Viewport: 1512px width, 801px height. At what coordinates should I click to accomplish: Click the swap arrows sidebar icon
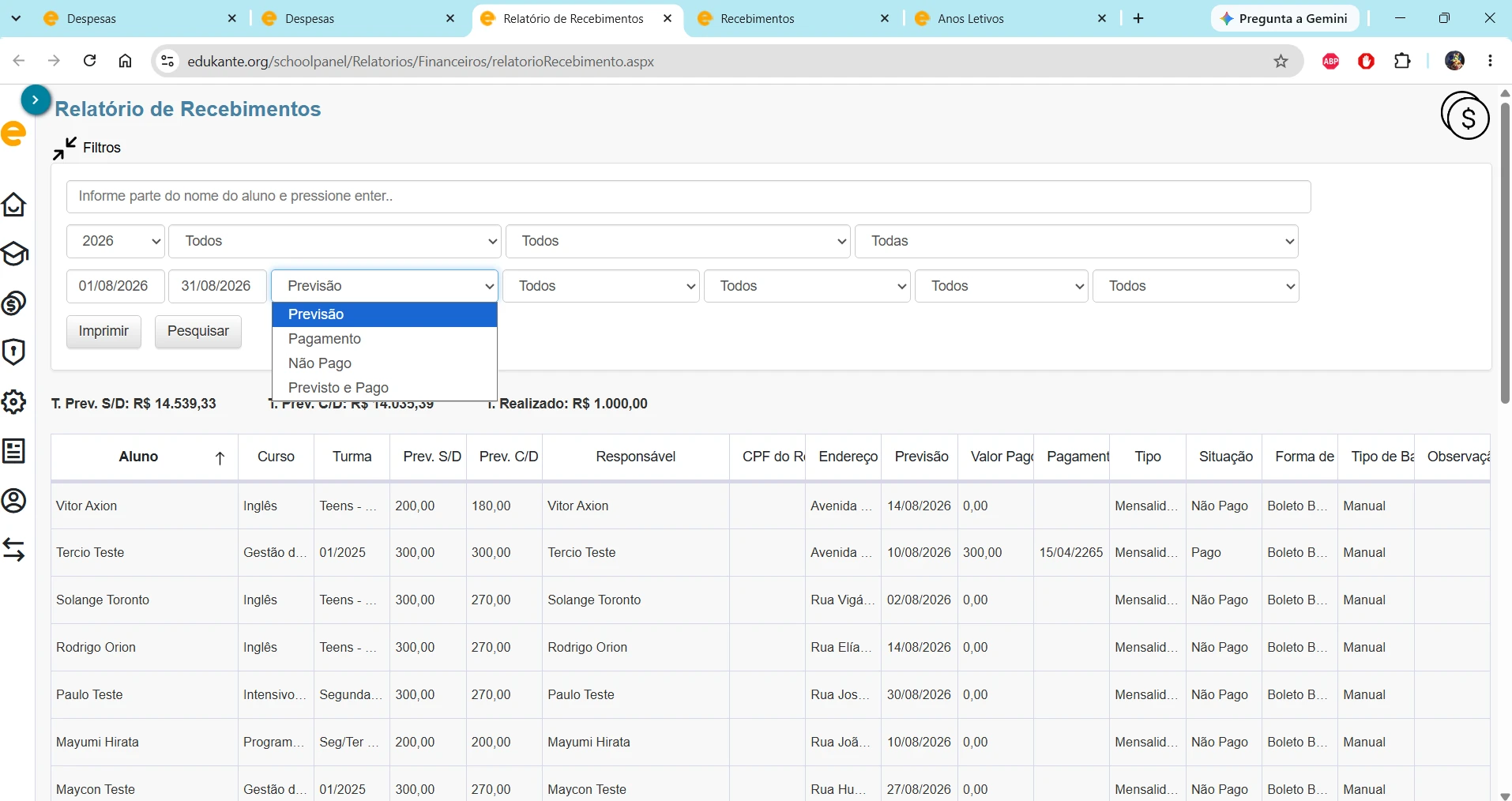coord(14,550)
